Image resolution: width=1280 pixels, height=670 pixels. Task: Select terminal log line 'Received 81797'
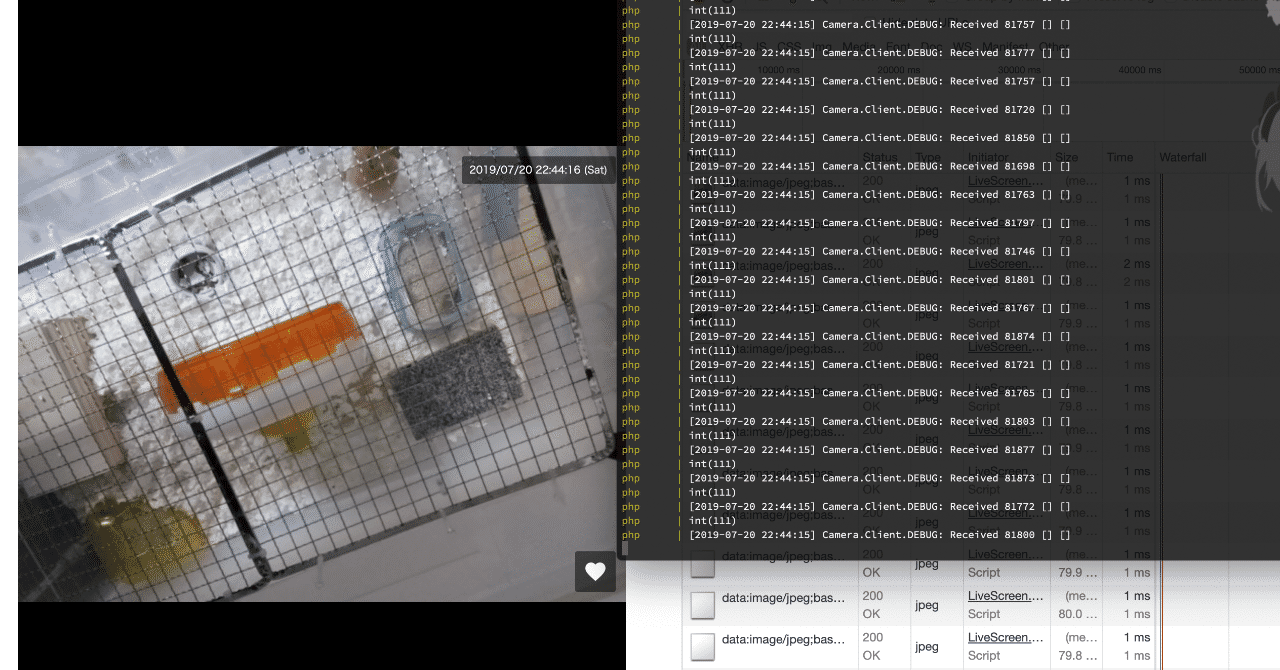click(x=880, y=223)
